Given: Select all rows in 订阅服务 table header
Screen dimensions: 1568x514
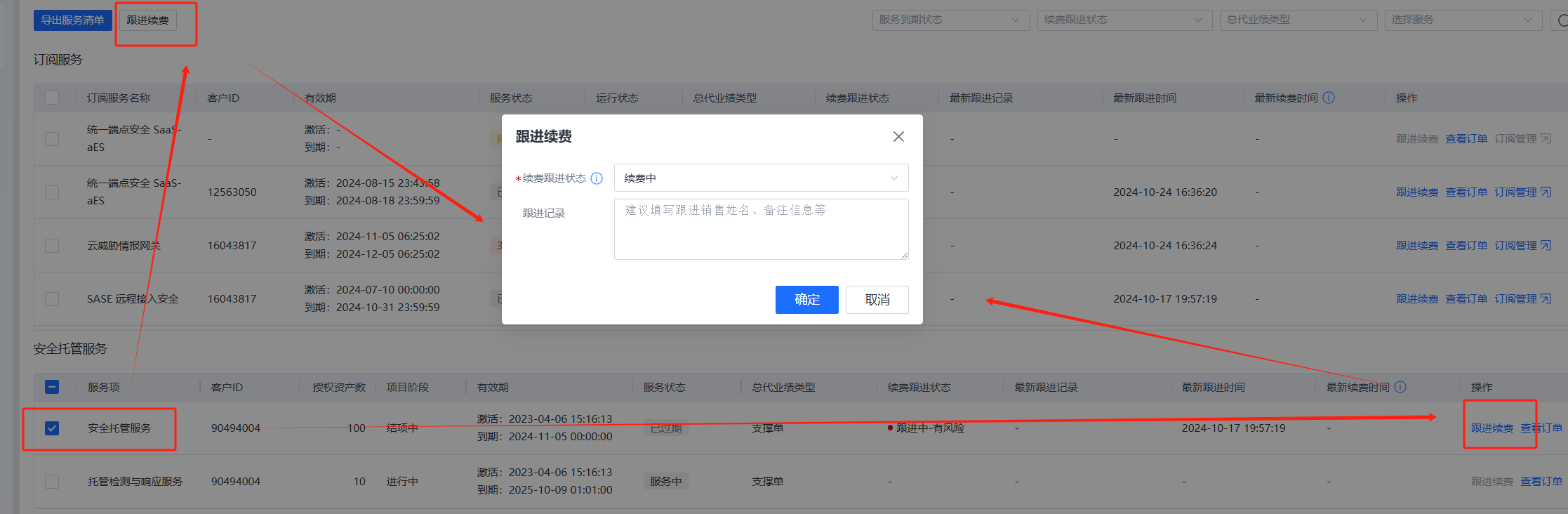Looking at the screenshot, I should click(x=52, y=98).
